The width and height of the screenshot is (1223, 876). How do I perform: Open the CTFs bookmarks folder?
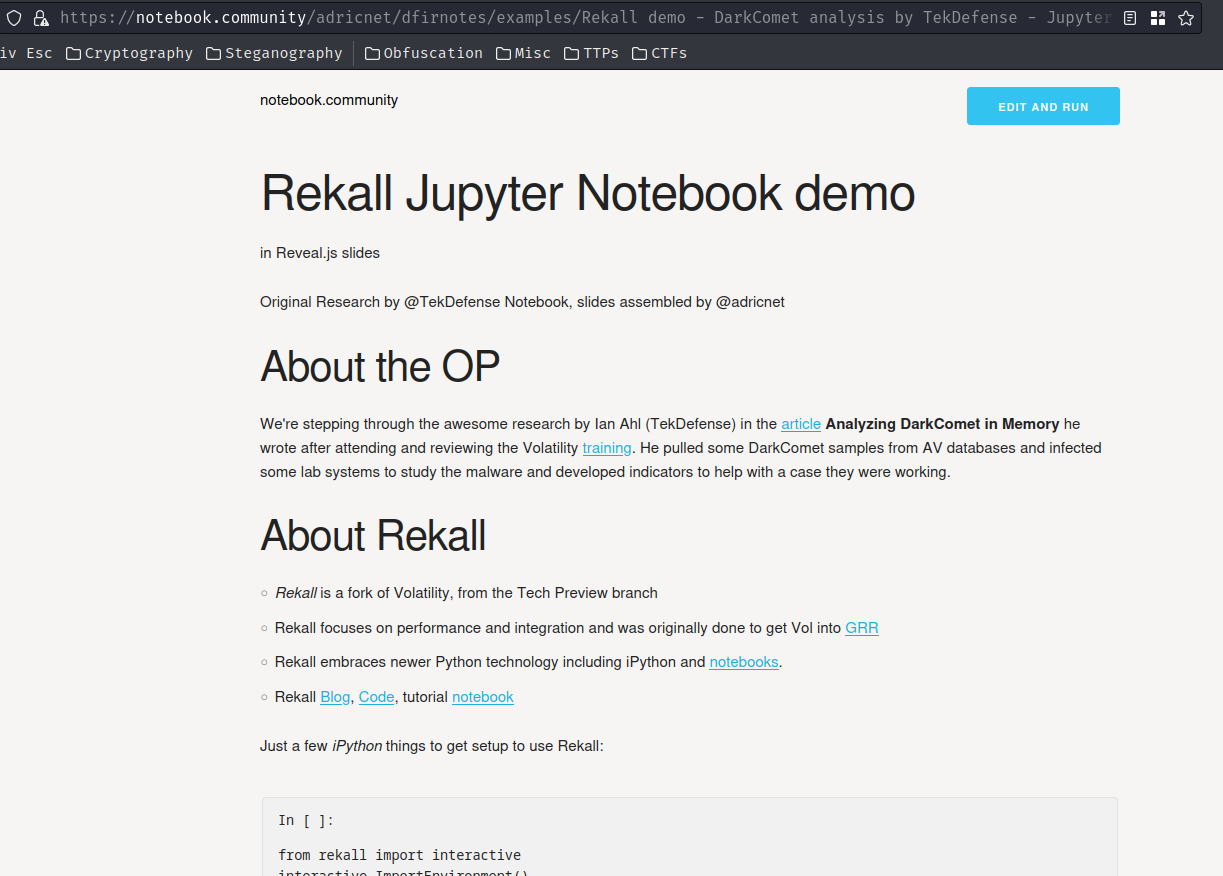pyautogui.click(x=659, y=53)
